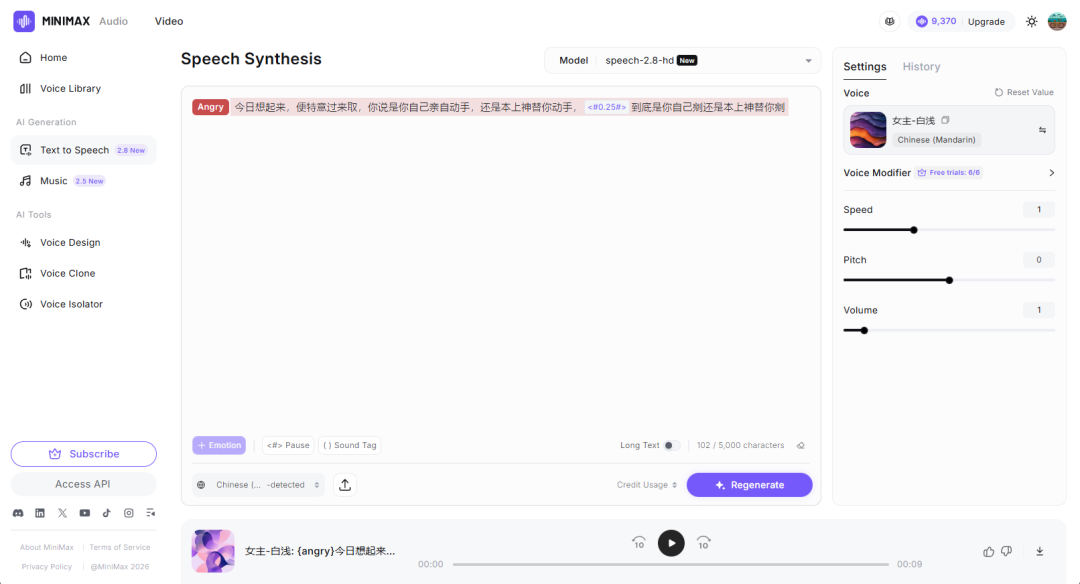Click the theme toggle sun icon
The width and height of the screenshot is (1080, 584).
1031,20
